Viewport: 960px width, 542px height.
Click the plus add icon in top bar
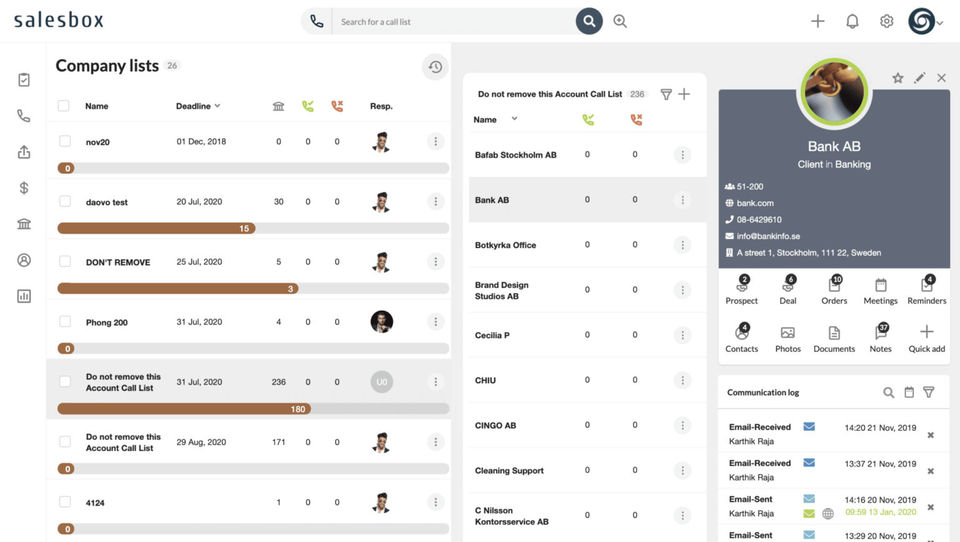pos(818,21)
